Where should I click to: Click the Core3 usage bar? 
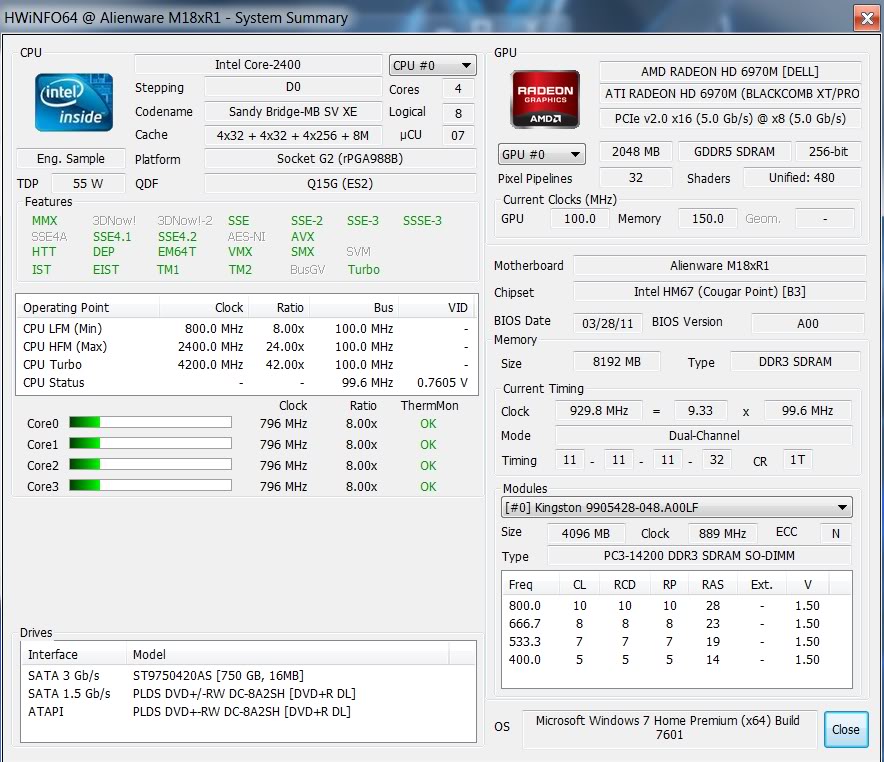151,485
